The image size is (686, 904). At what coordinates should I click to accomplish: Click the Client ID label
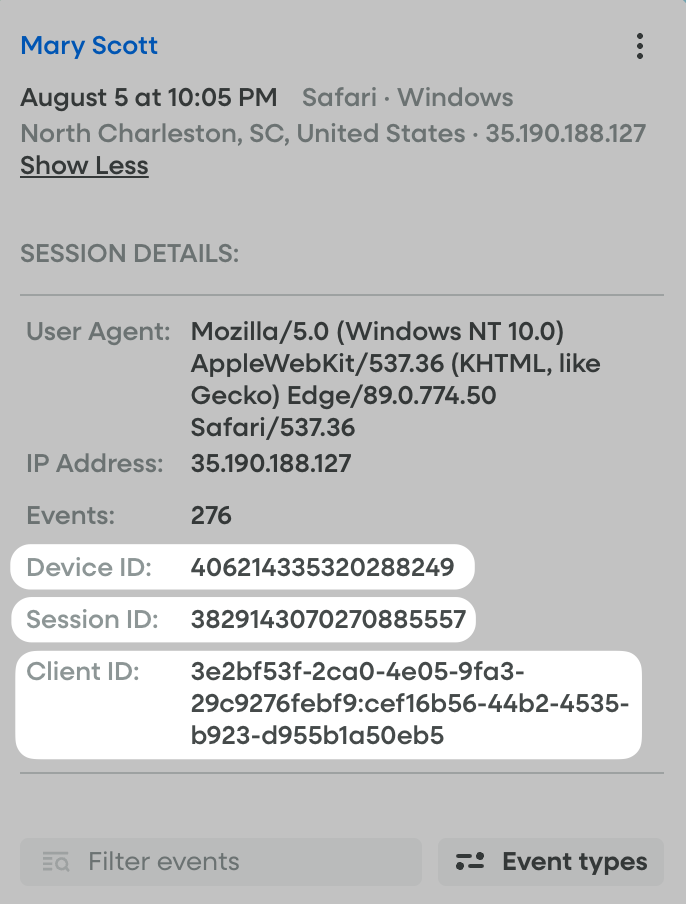[x=83, y=671]
